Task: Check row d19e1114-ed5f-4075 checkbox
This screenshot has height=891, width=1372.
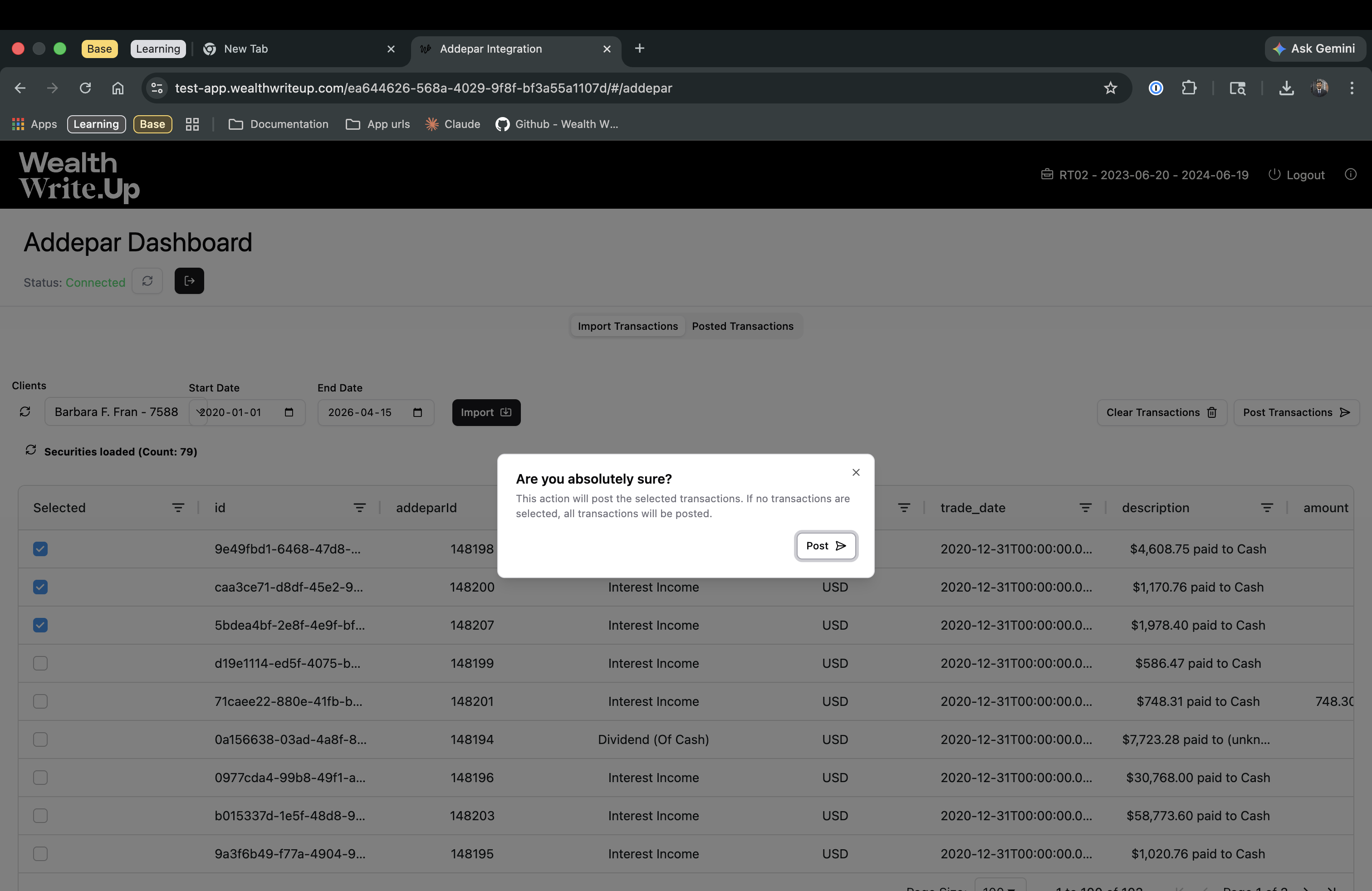Action: click(40, 663)
